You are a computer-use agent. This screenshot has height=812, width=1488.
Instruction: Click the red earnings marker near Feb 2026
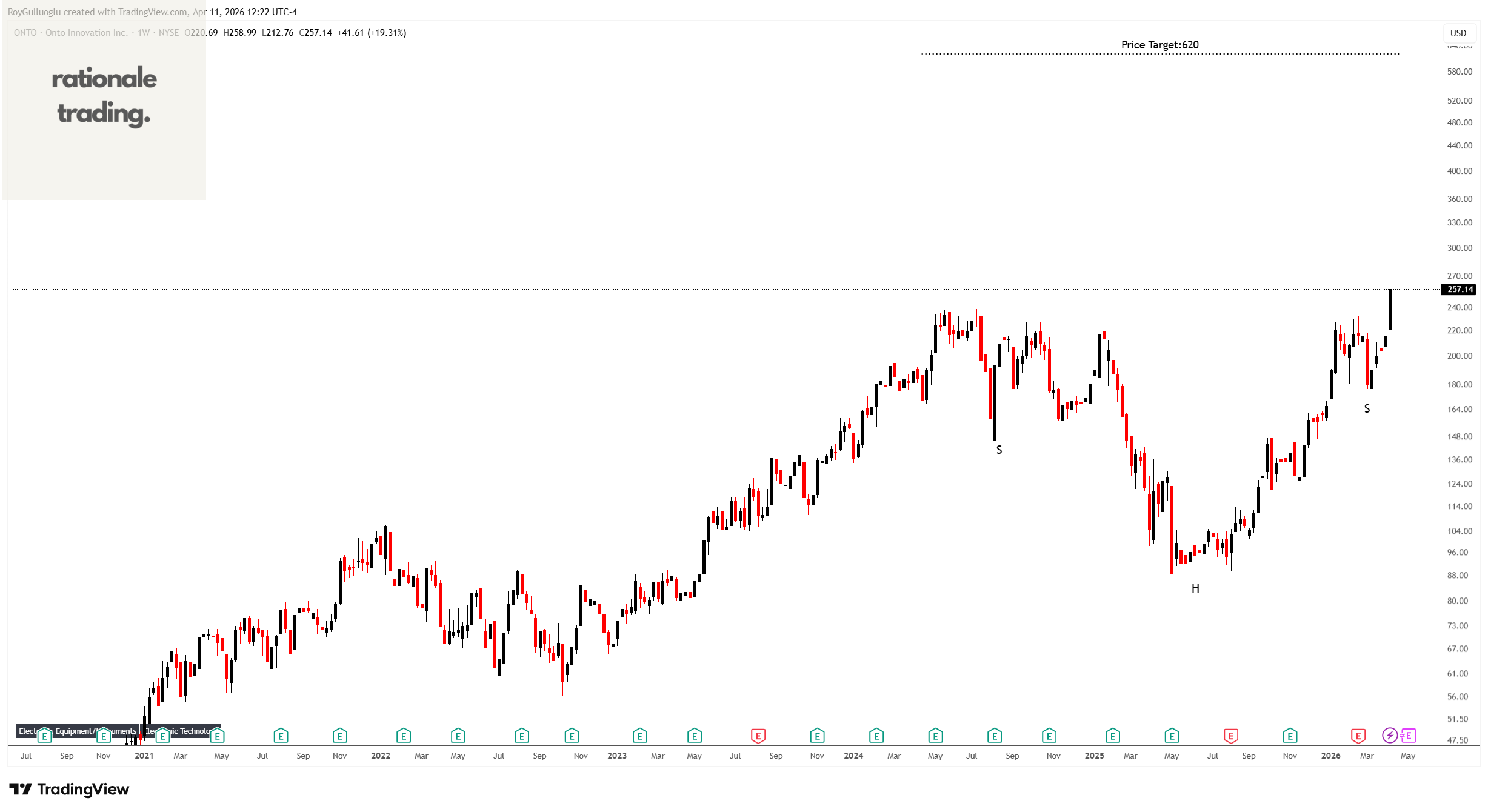pos(1358,736)
